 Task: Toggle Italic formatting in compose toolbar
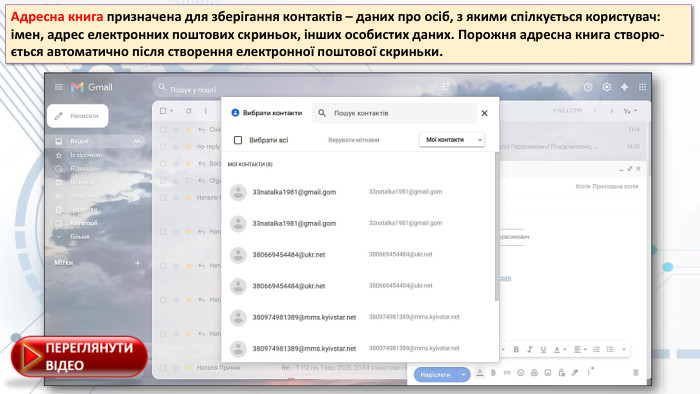(x=529, y=349)
